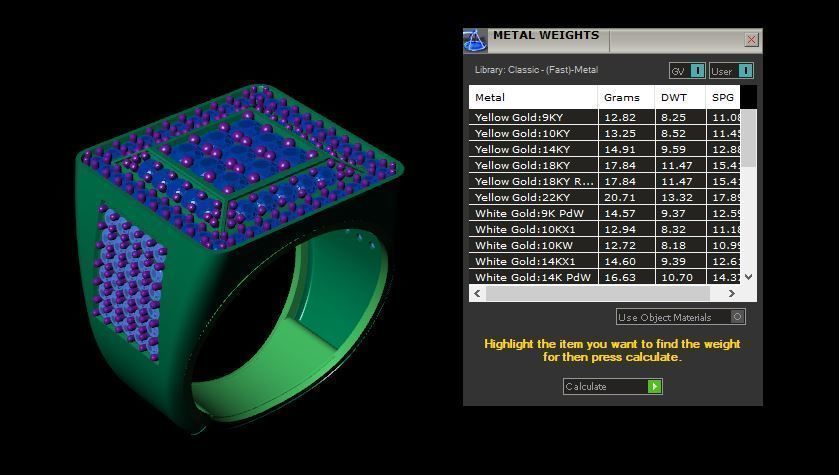Select the White Gold:10KX1 row
The height and width of the screenshot is (475, 839).
click(x=605, y=229)
